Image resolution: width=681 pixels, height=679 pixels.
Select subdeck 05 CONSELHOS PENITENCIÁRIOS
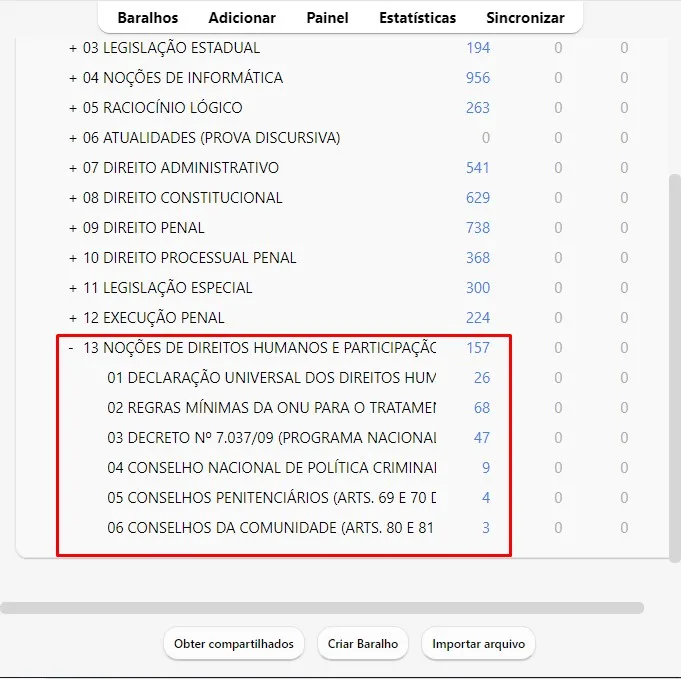(271, 497)
